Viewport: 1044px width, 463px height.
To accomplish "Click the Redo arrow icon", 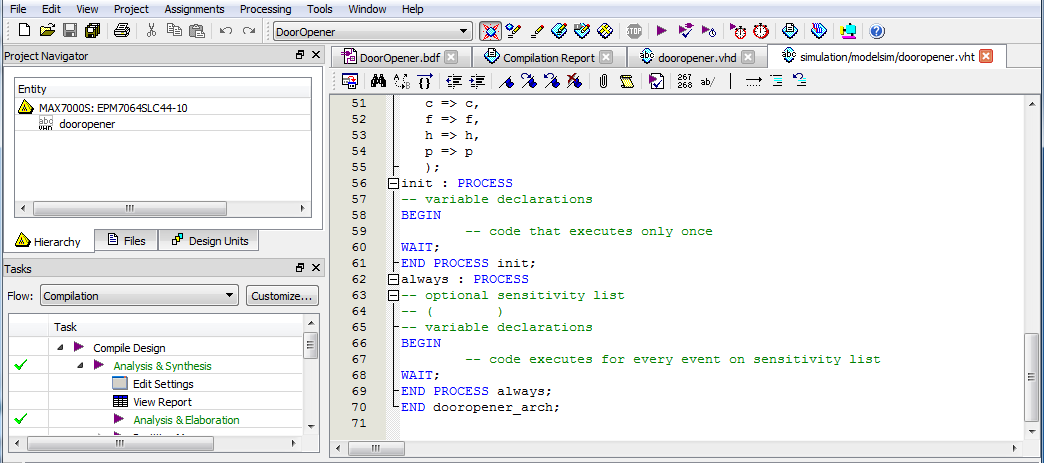I will coord(249,31).
